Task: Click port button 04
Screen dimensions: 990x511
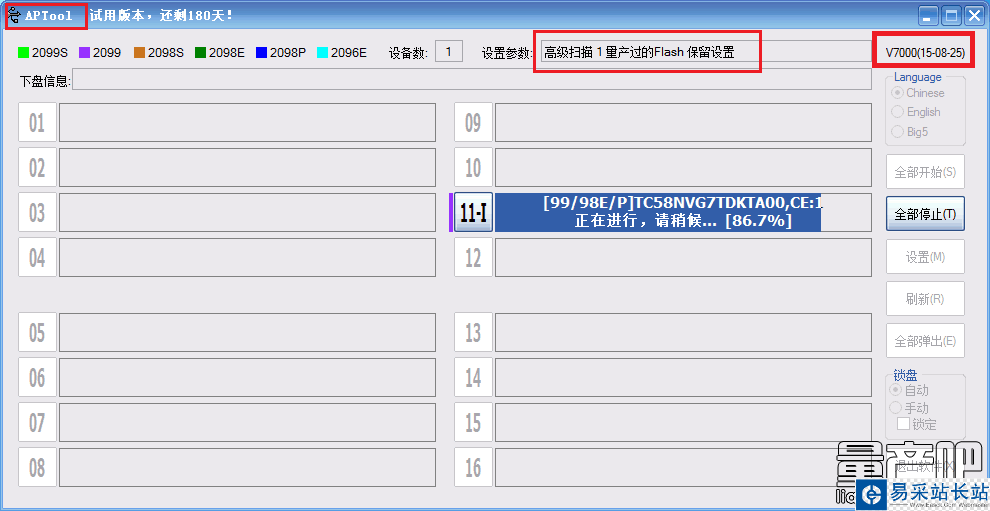Action: pyautogui.click(x=37, y=257)
